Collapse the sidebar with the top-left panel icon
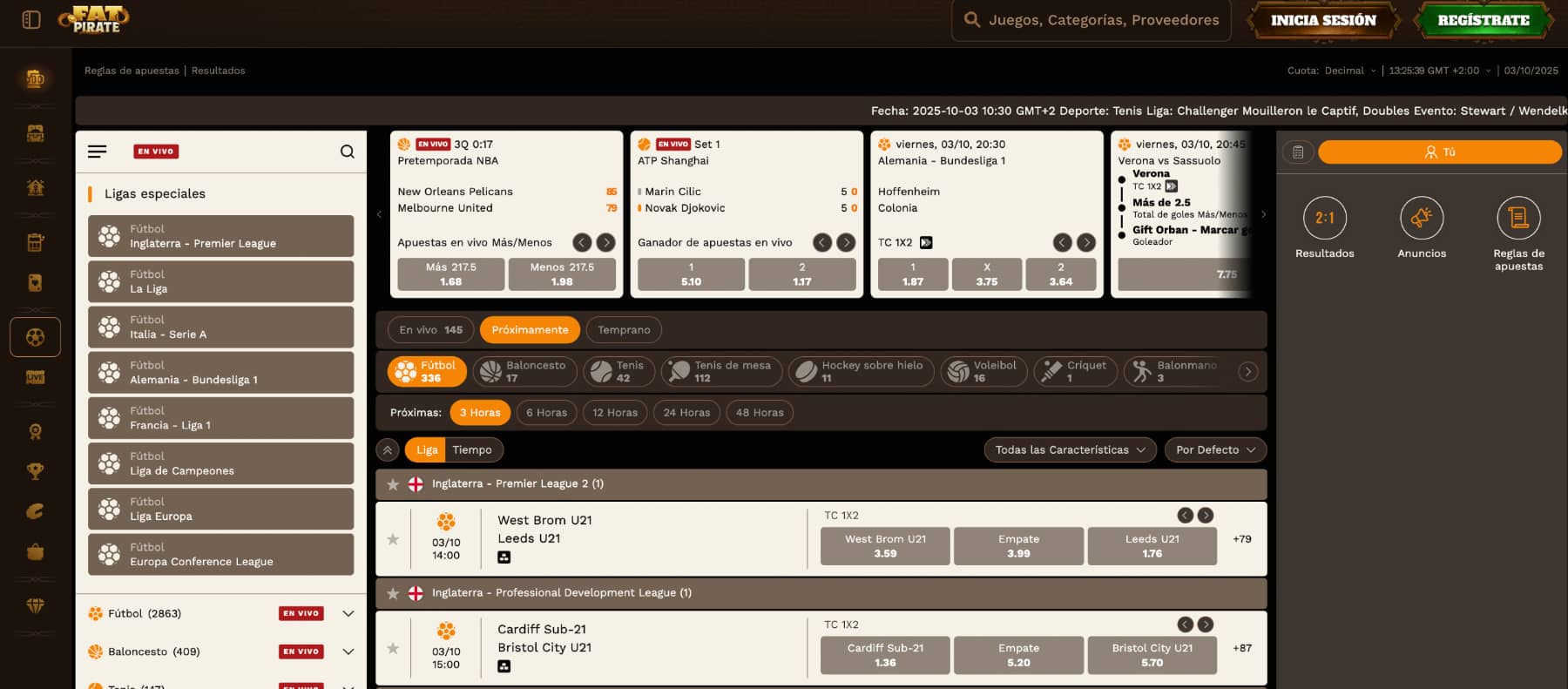The height and width of the screenshot is (689, 1568). pyautogui.click(x=31, y=19)
